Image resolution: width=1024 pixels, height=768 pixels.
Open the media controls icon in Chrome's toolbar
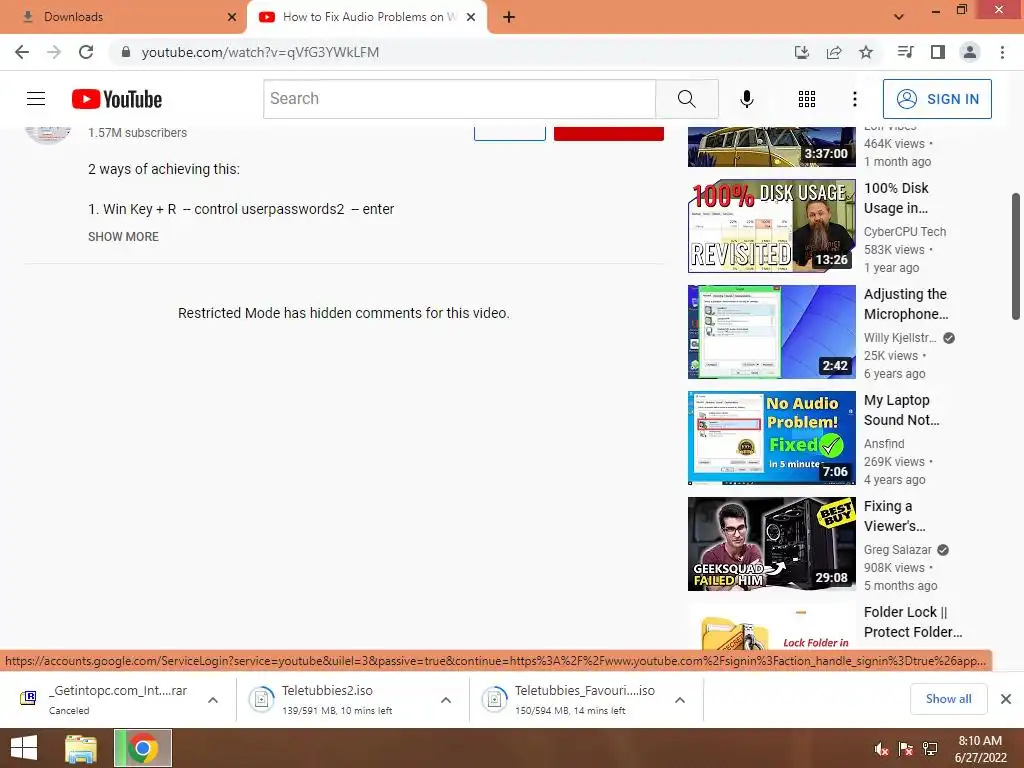point(905,52)
